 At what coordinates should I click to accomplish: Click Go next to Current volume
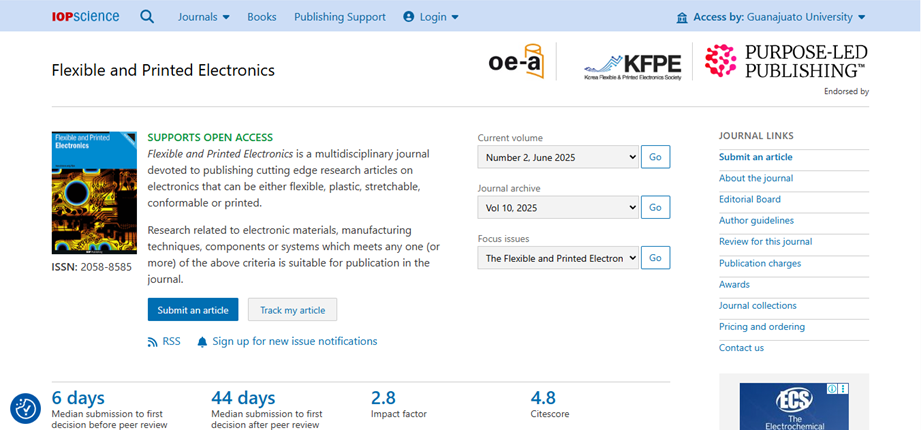pos(656,157)
